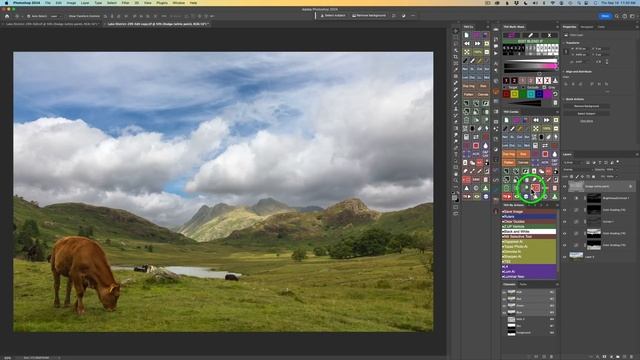
Task: Click the search icon beside Share
Action: tap(617, 16)
